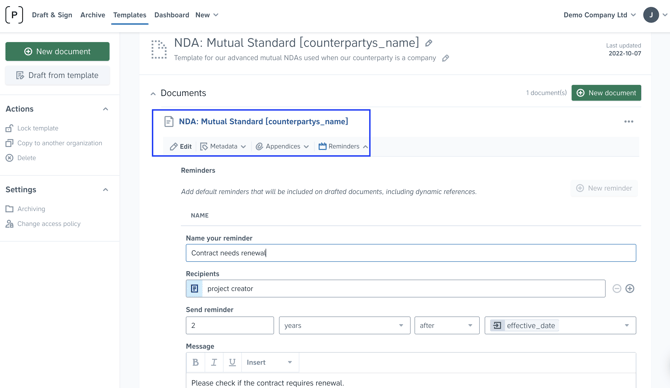Expand the Metadata dropdown
This screenshot has width=670, height=388.
pyautogui.click(x=223, y=147)
